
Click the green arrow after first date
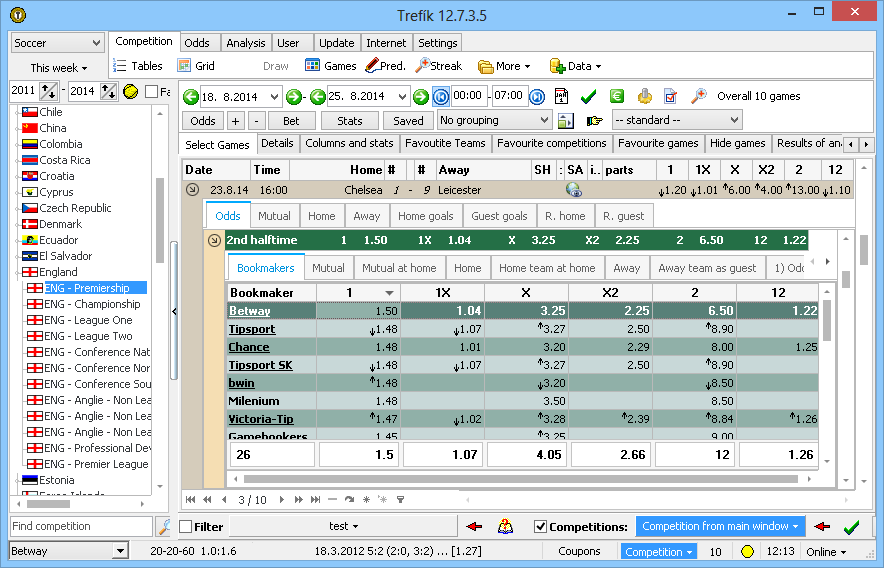[293, 97]
